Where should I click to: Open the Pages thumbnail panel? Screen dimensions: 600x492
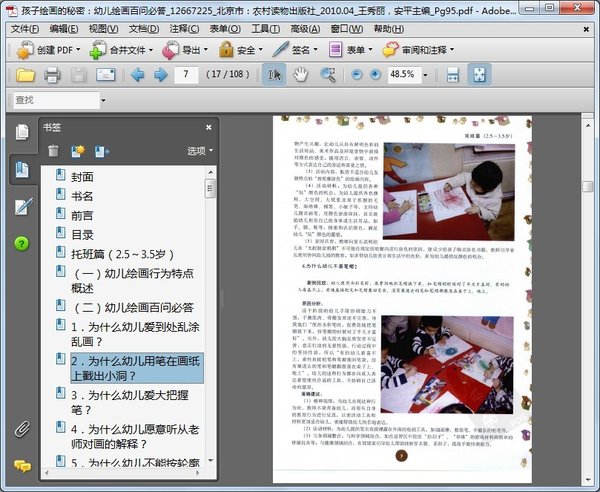pos(21,132)
